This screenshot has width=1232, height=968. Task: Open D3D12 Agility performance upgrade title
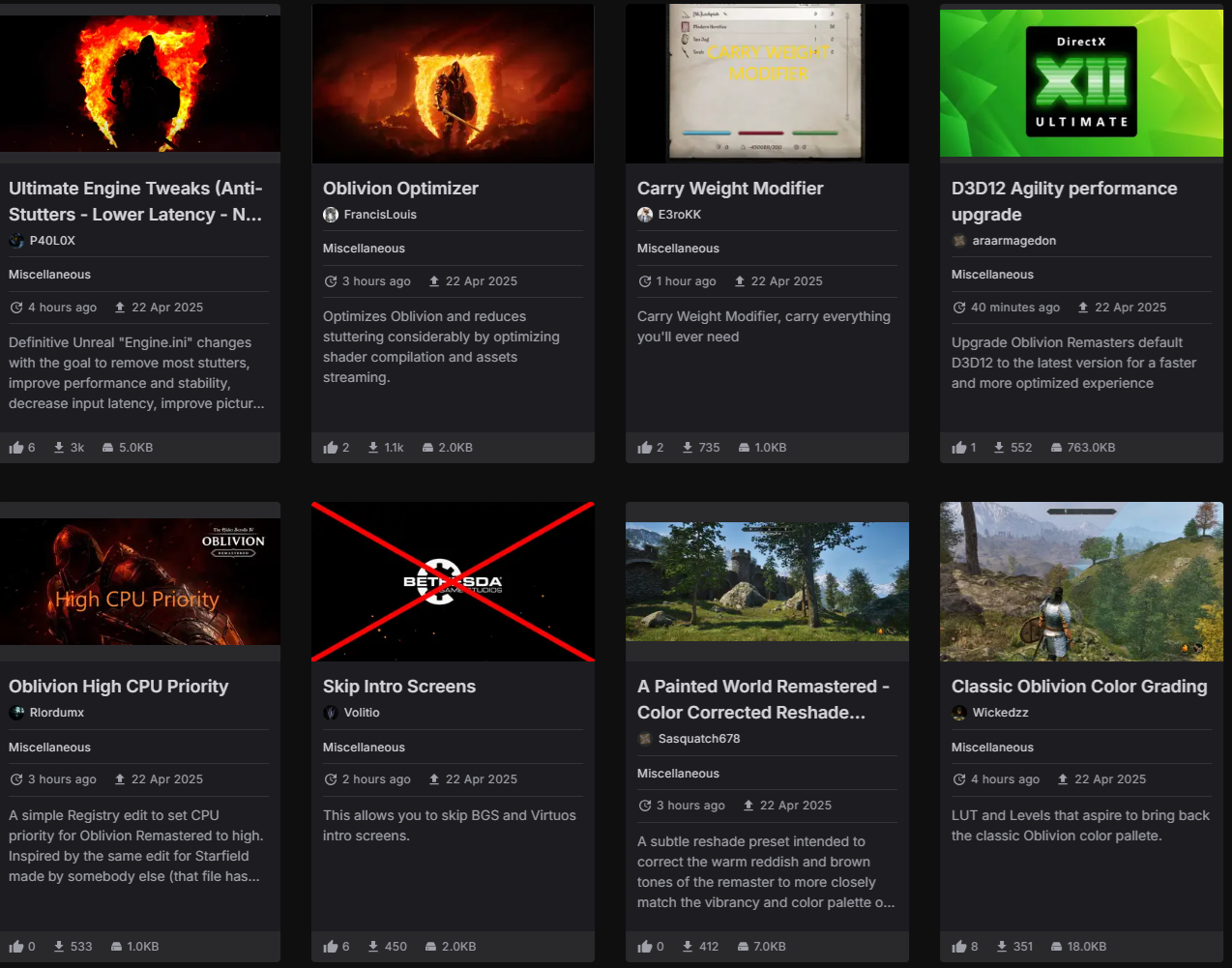click(1064, 201)
